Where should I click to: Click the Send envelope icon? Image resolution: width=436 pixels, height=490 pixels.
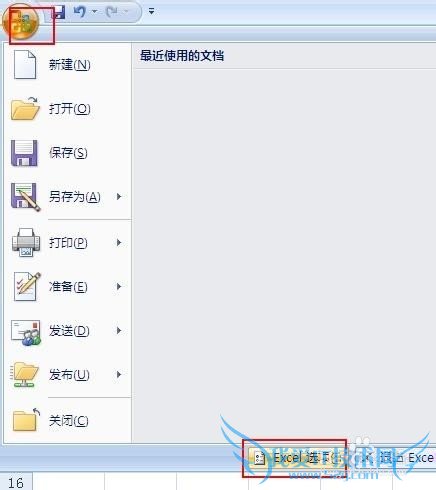tap(26, 332)
